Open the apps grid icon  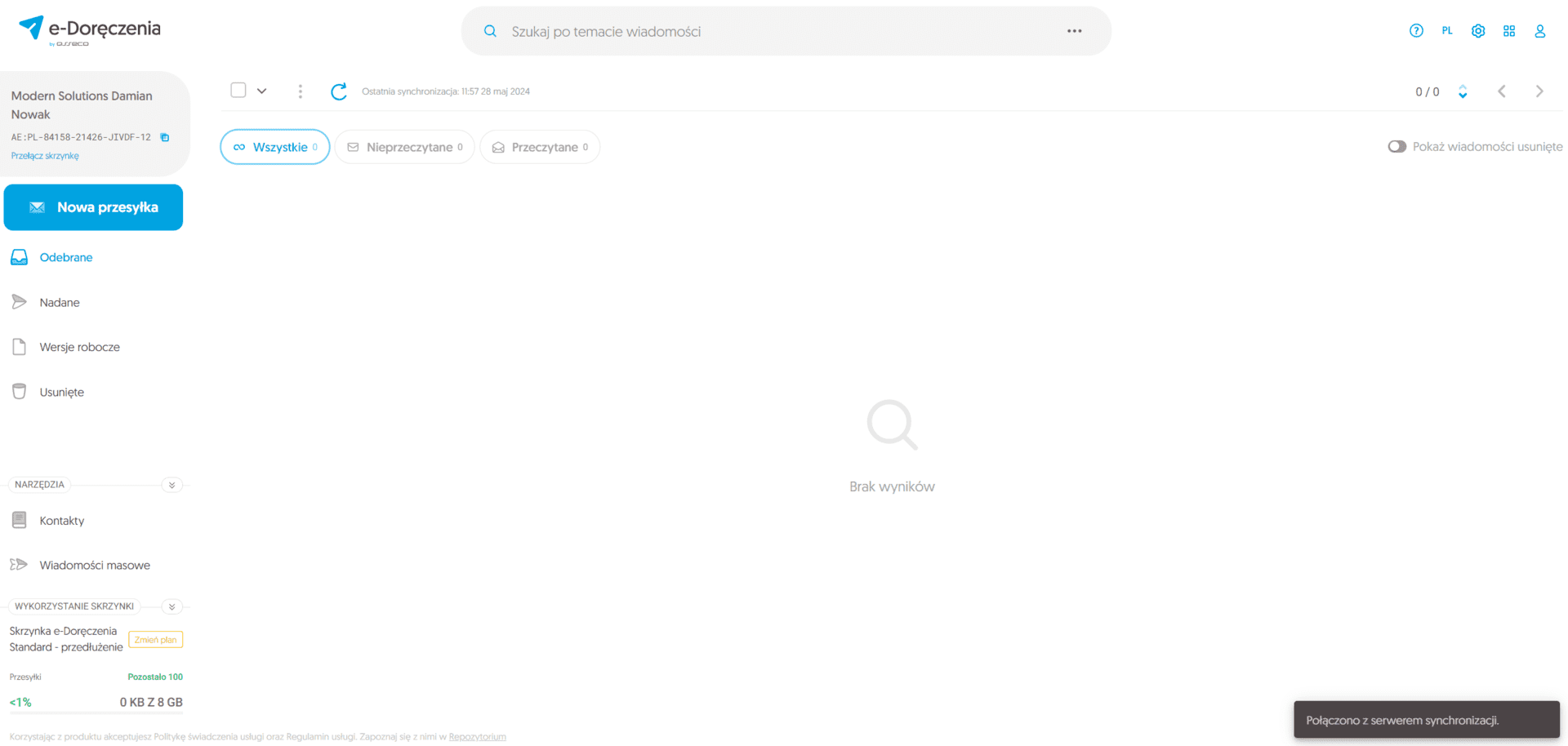pyautogui.click(x=1509, y=31)
